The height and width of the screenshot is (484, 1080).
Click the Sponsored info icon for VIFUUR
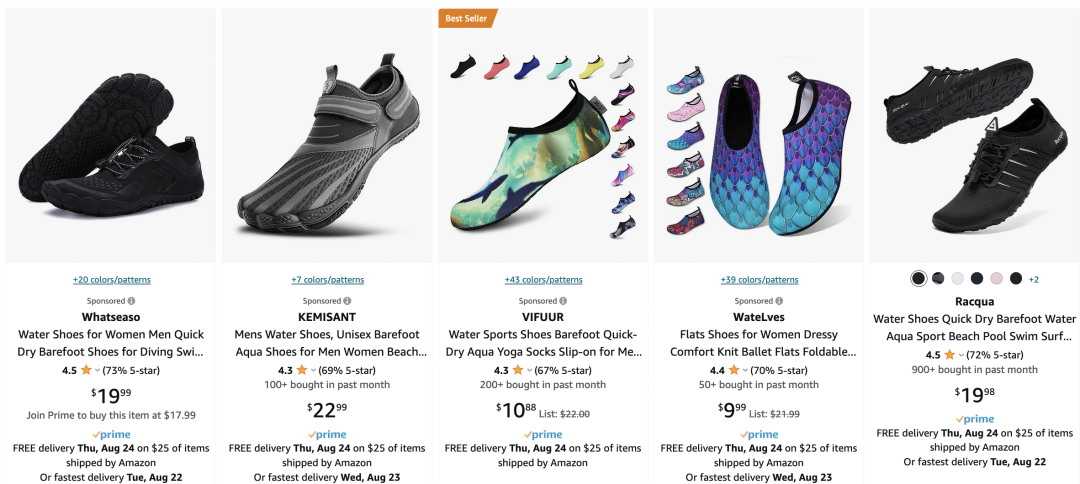pos(563,301)
